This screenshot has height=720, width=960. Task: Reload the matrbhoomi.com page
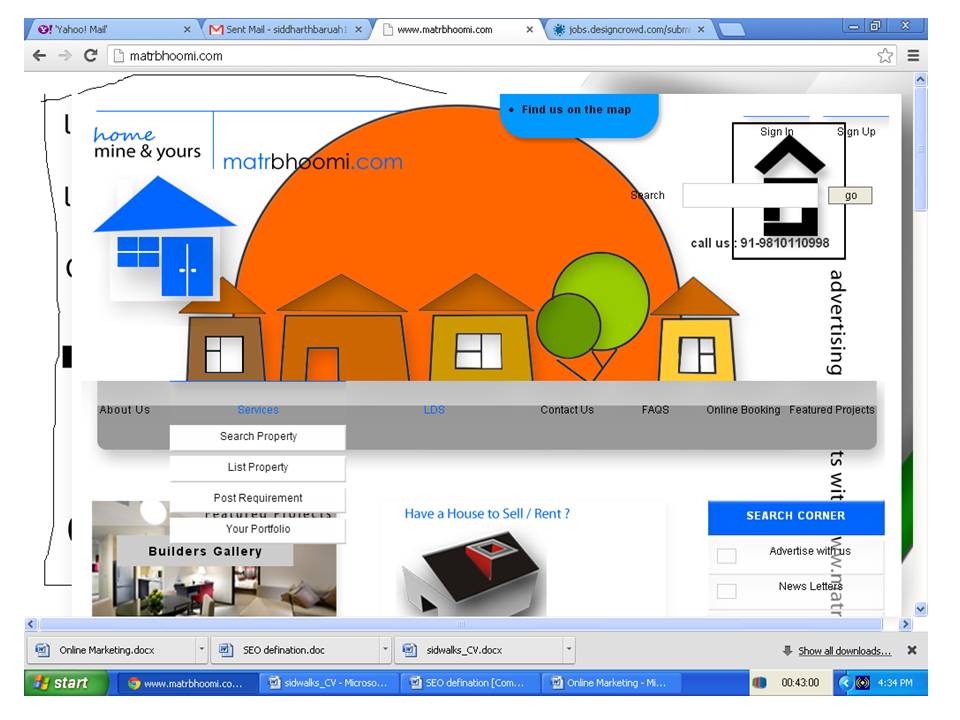[x=91, y=56]
